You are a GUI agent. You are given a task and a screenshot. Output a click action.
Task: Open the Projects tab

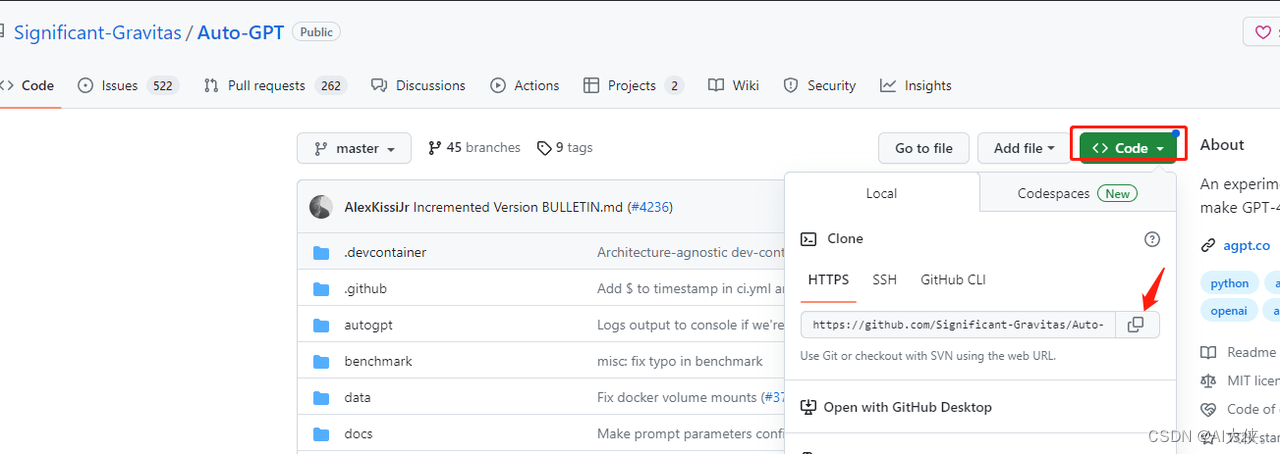click(633, 85)
